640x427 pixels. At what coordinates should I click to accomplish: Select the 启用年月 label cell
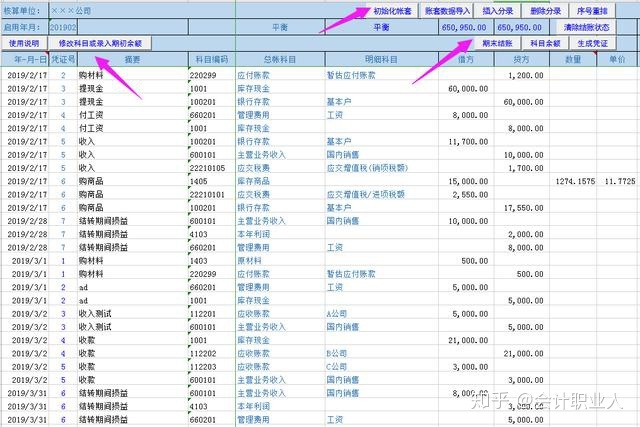[24, 27]
